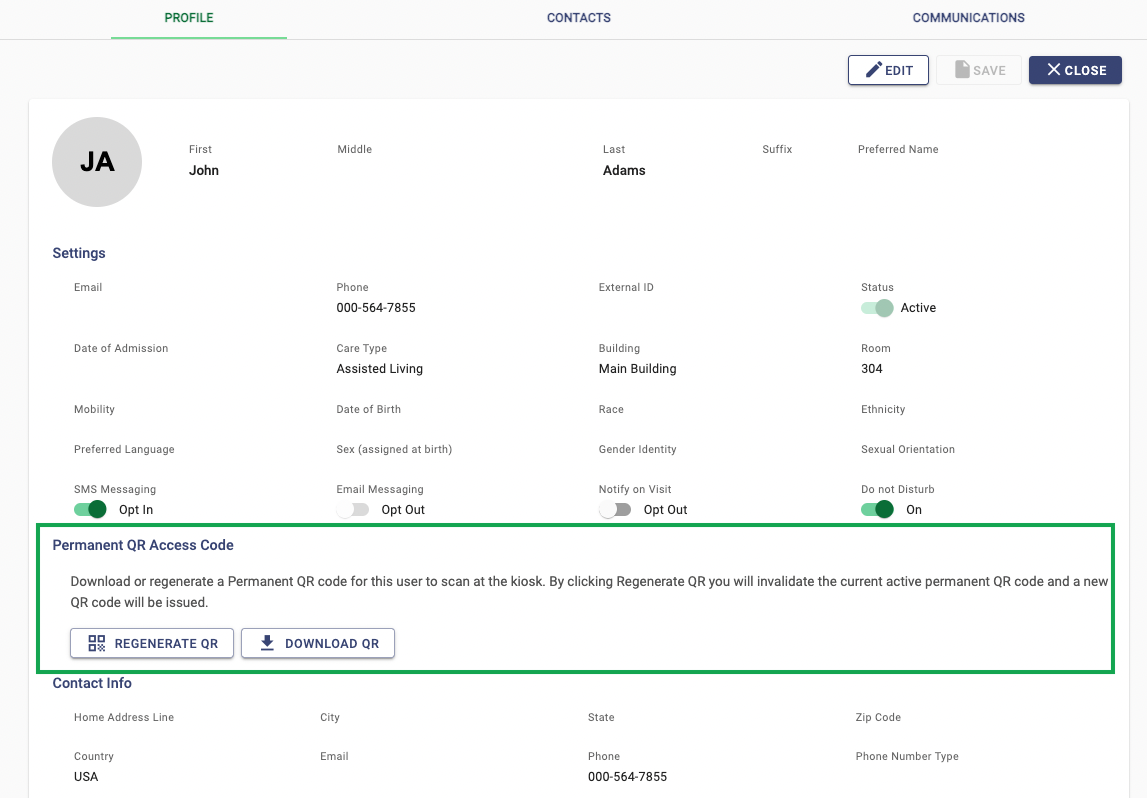Click the JA avatar circle
The image size is (1147, 798).
pos(97,162)
